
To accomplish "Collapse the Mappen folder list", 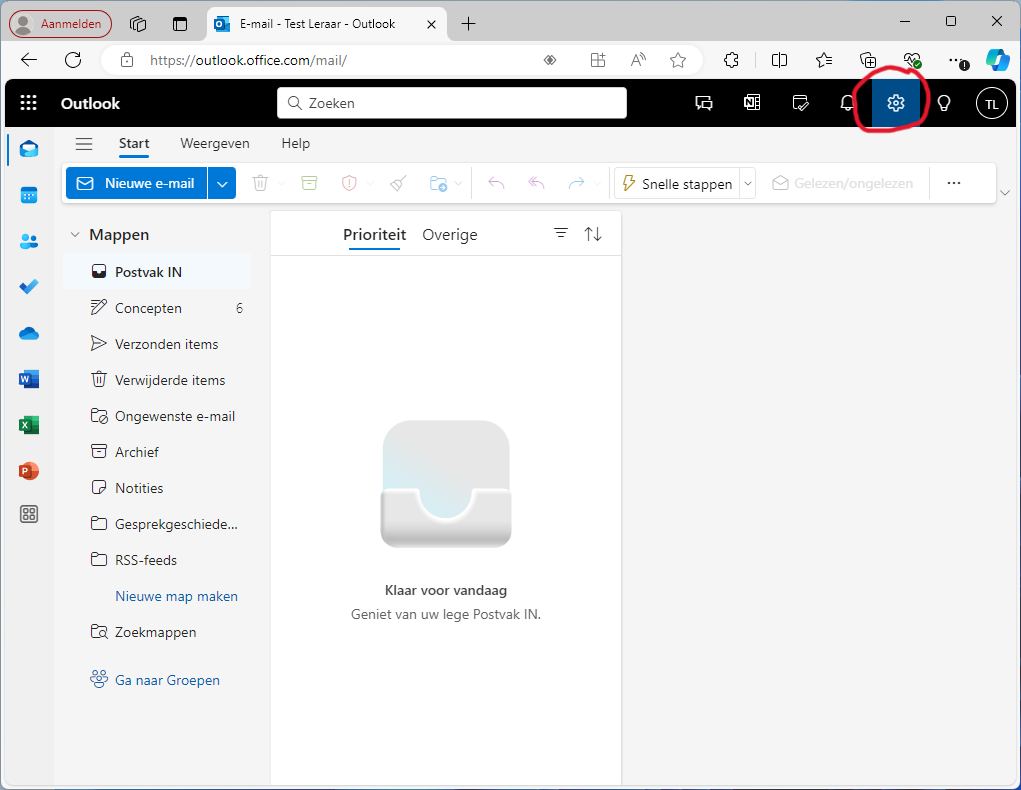I will (74, 235).
